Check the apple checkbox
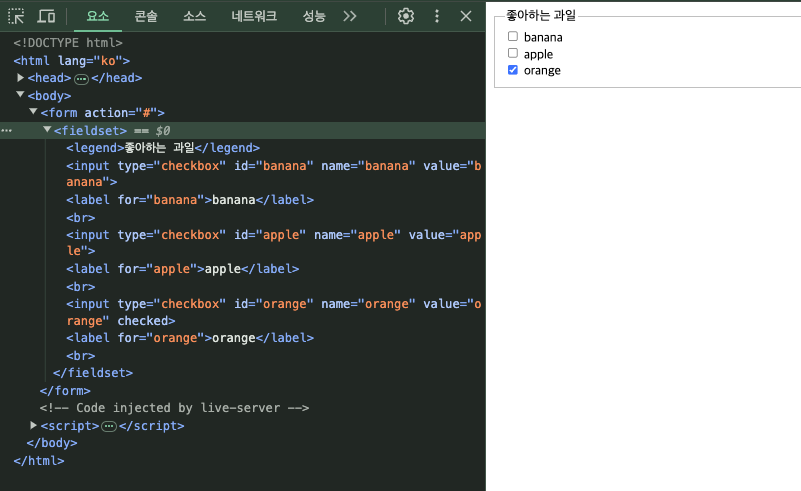This screenshot has width=801, height=491. click(513, 53)
